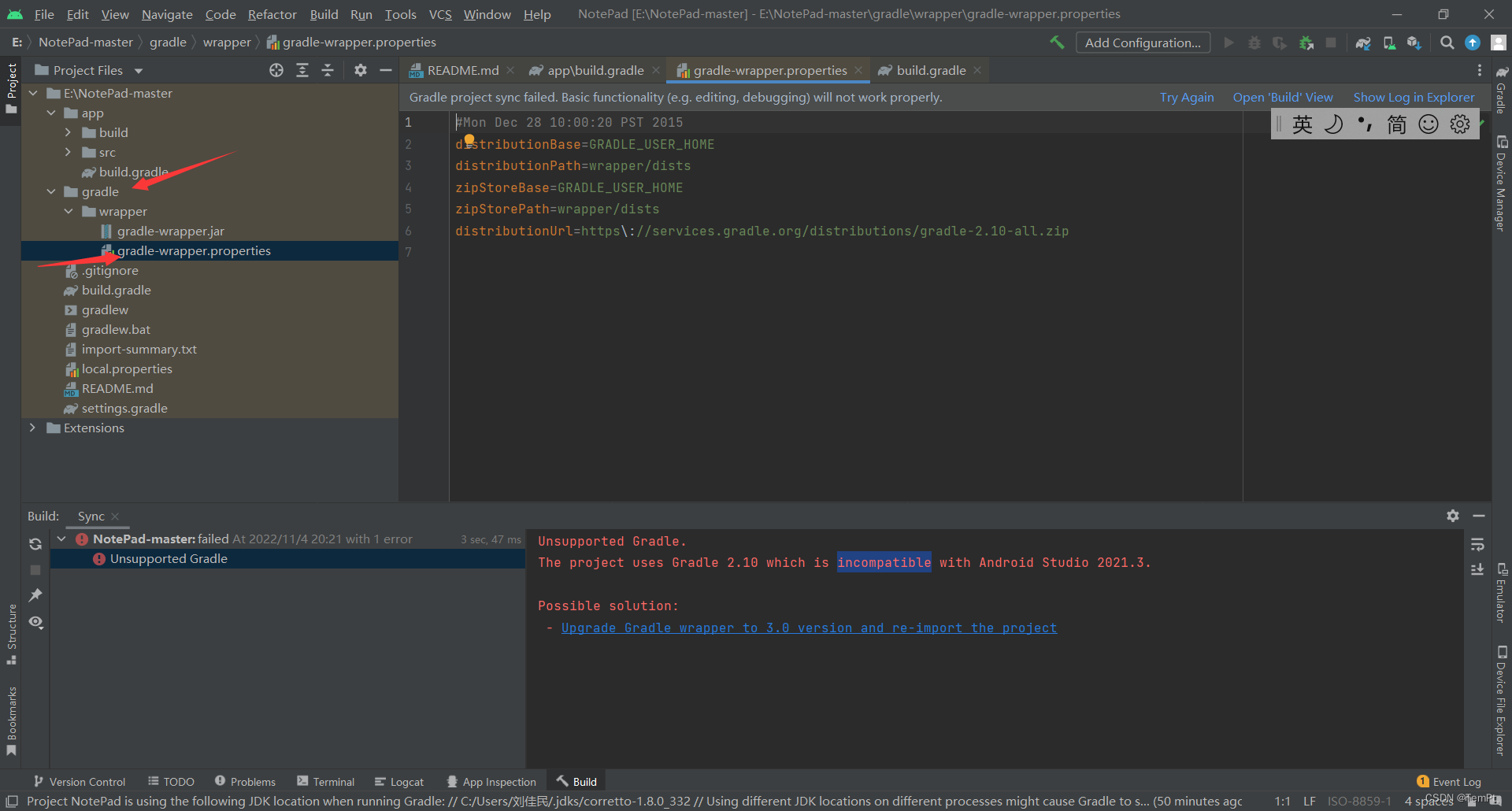Viewport: 1512px width, 811px height.
Task: Open Project panel settings gear
Action: (360, 70)
